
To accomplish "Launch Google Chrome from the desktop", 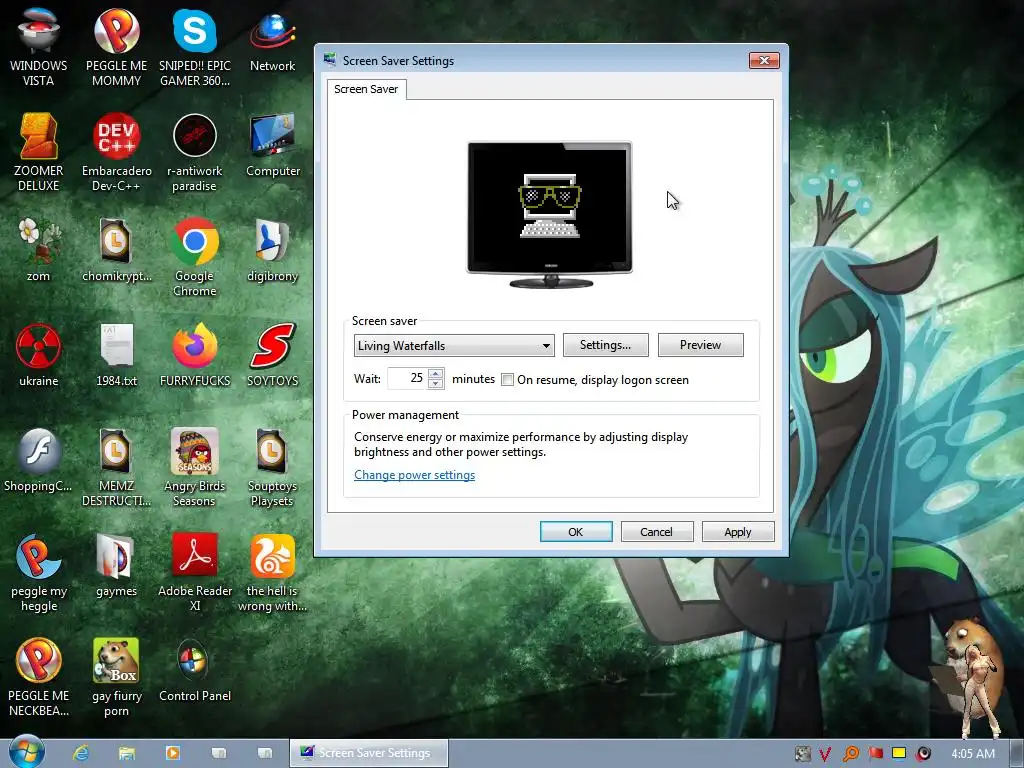I will coord(195,257).
